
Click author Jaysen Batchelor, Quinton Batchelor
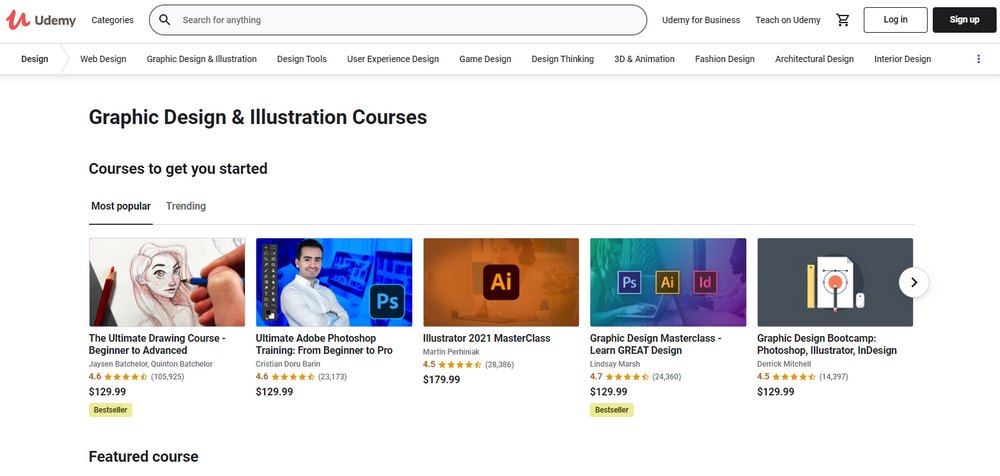pyautogui.click(x=151, y=364)
